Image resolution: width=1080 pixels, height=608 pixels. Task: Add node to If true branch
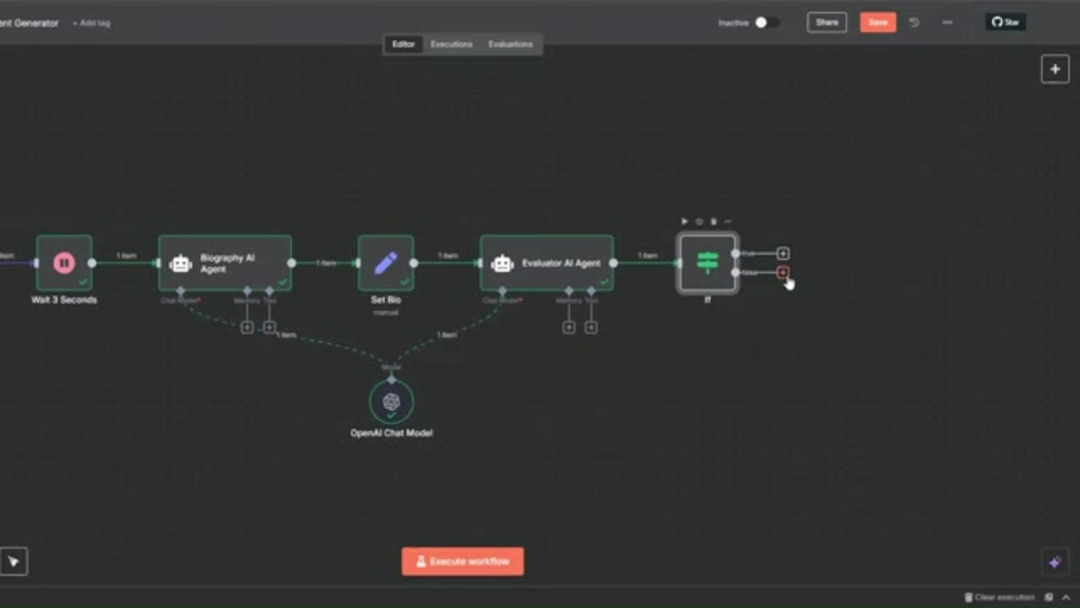click(783, 254)
